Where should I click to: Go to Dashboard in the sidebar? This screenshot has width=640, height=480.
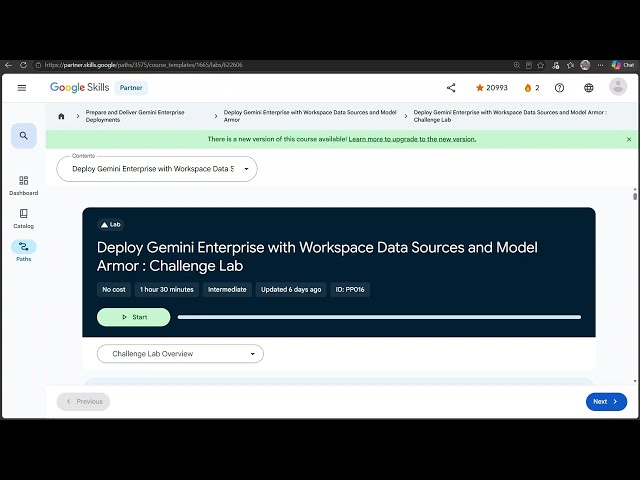[24, 185]
